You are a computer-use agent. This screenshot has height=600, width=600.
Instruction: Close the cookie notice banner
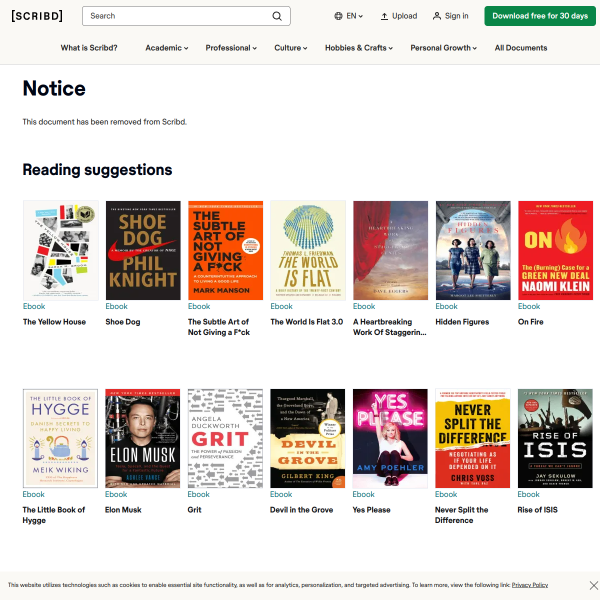(x=593, y=585)
